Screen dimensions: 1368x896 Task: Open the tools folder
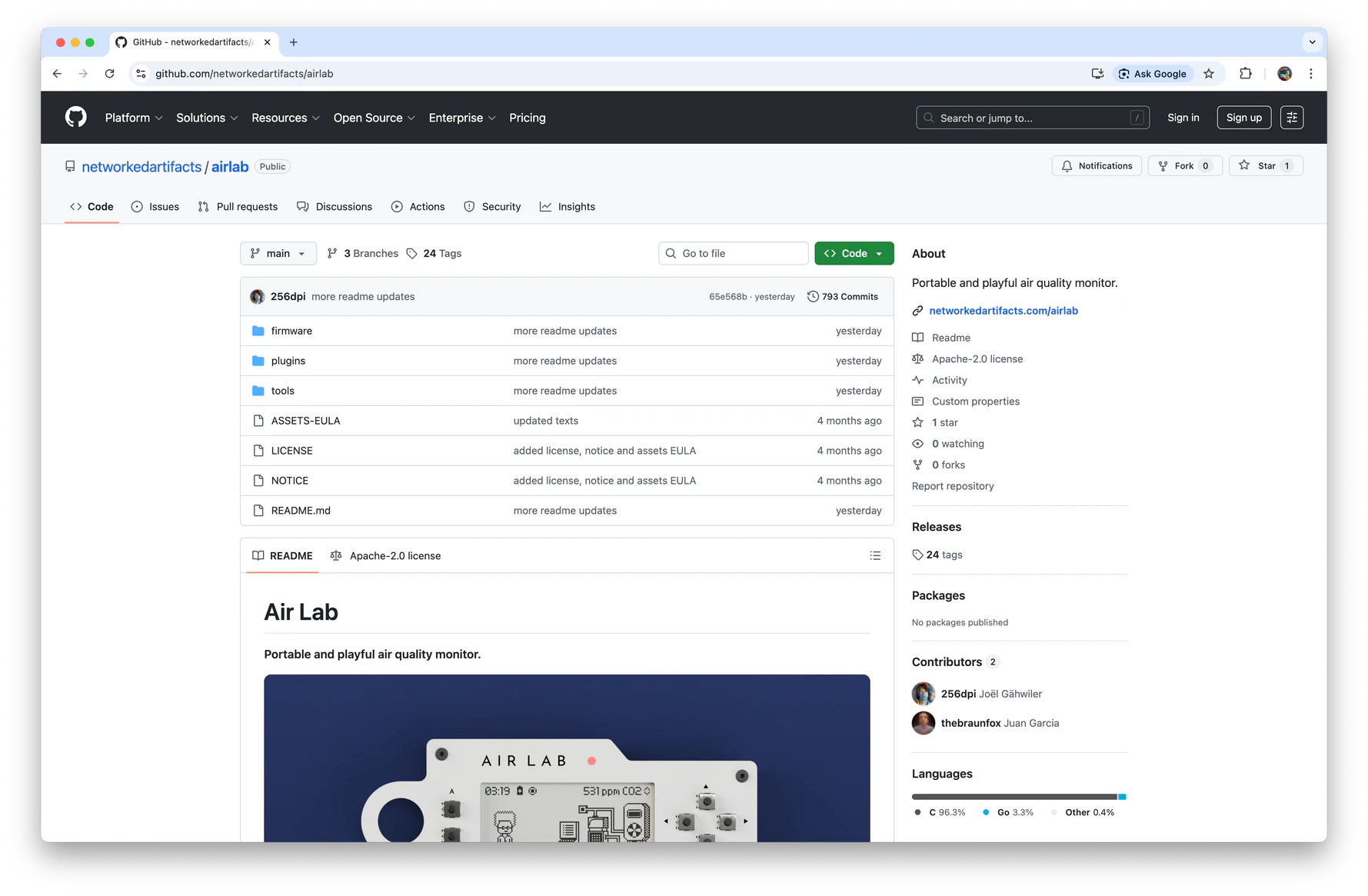283,391
